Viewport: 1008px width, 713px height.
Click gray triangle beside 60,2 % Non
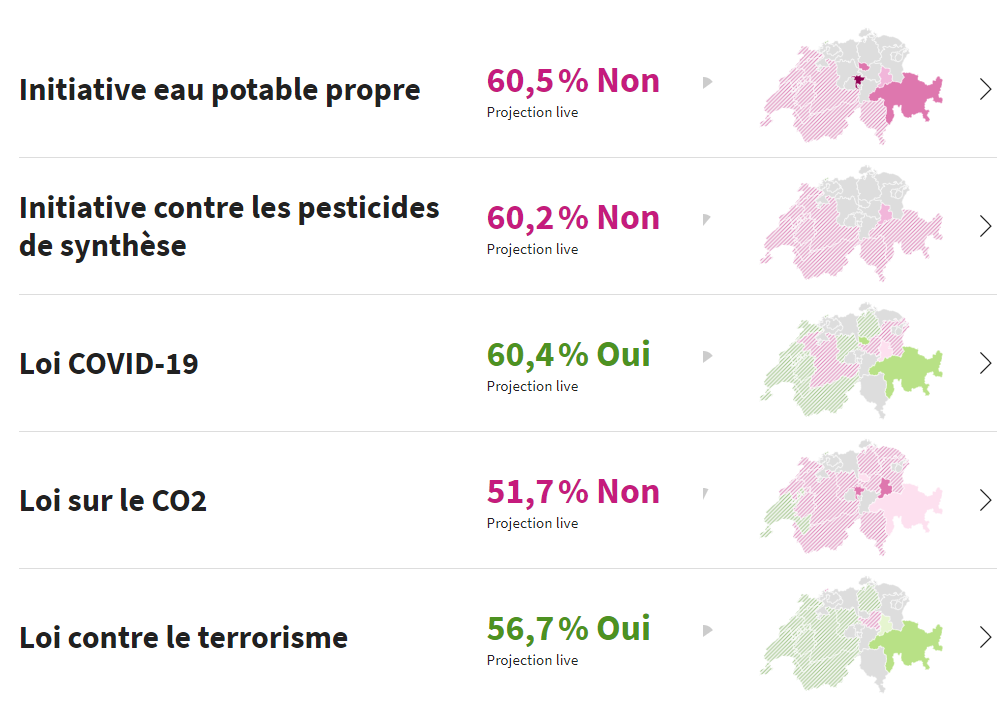pos(707,219)
